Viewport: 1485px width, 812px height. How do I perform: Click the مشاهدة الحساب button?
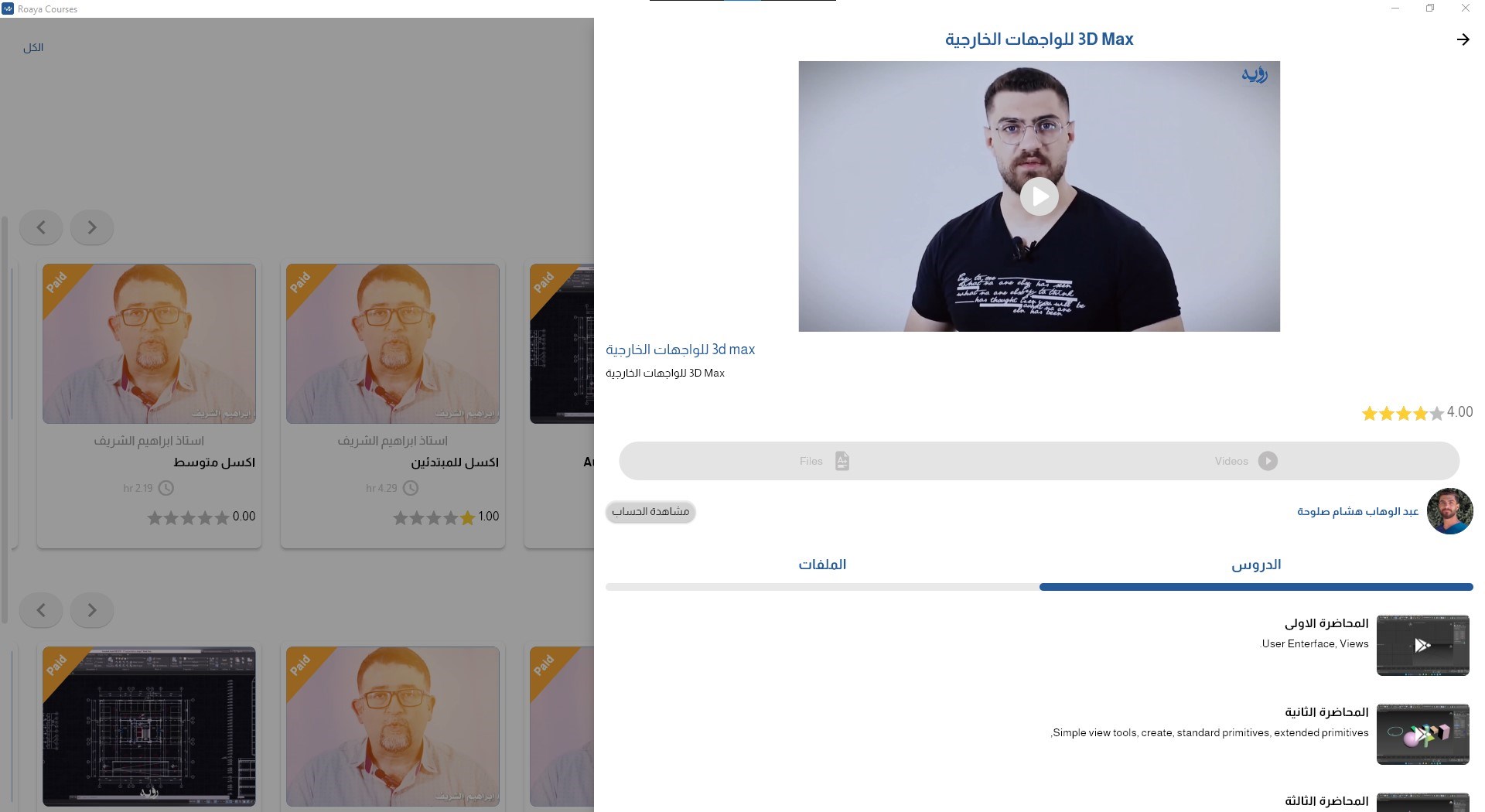click(x=650, y=511)
